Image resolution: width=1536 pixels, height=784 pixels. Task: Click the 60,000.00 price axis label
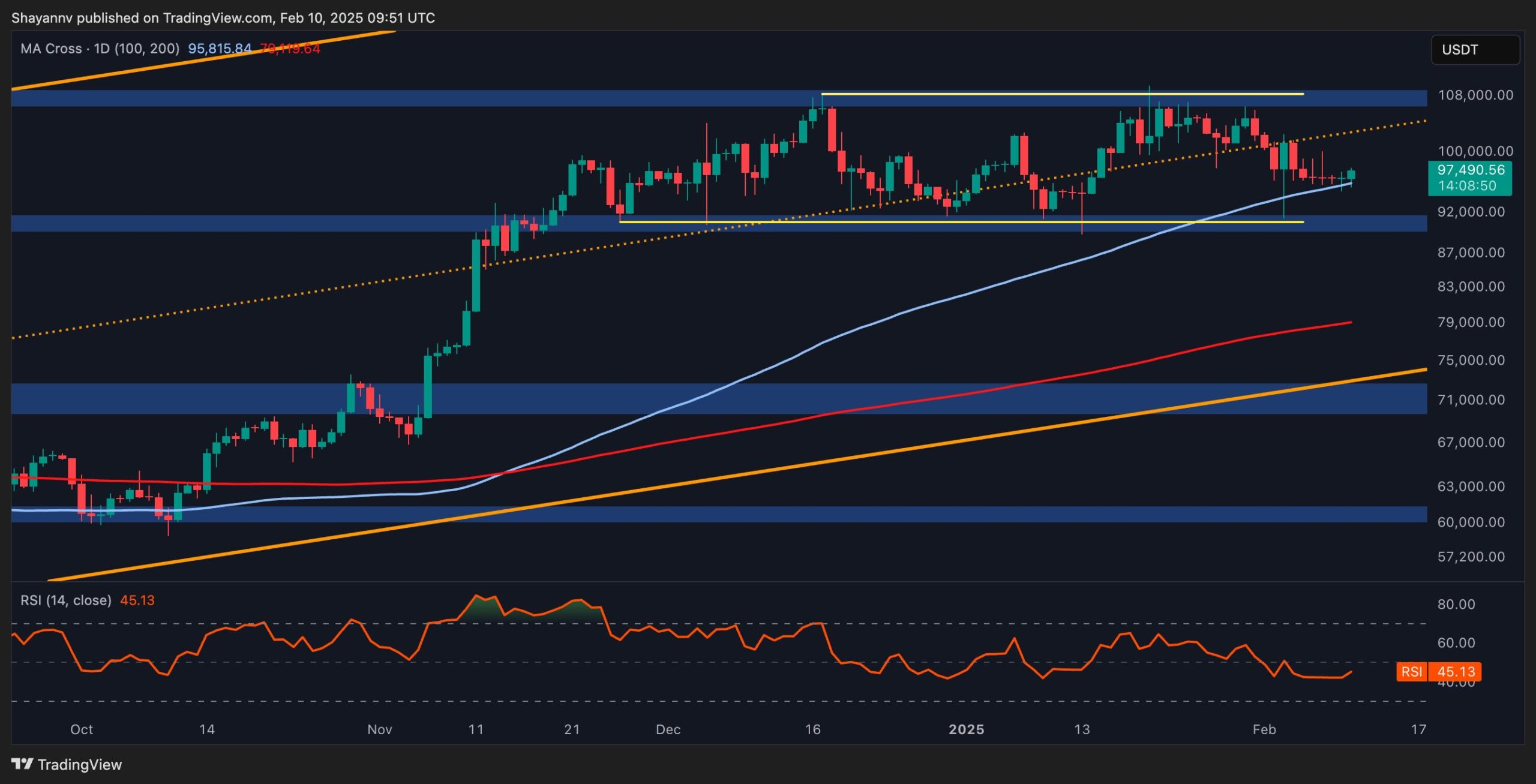coord(1471,522)
